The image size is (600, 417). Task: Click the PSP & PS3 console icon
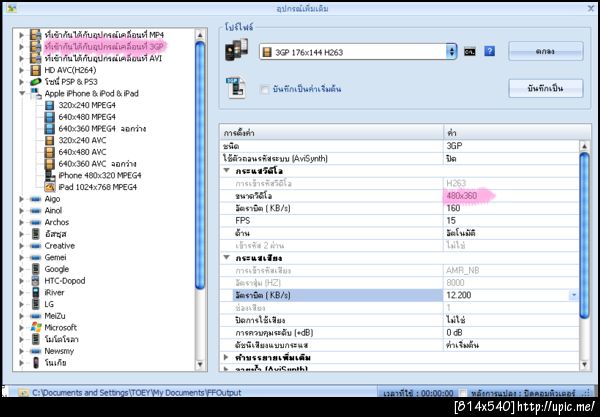click(36, 82)
